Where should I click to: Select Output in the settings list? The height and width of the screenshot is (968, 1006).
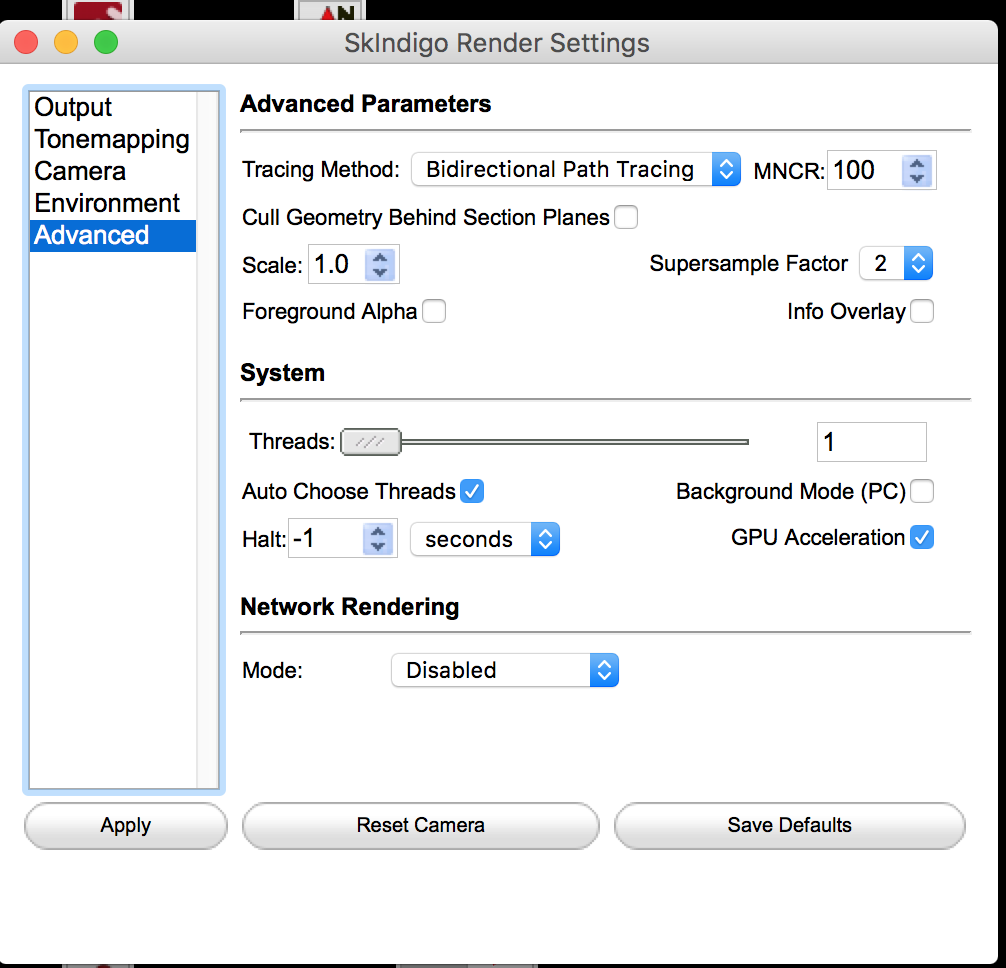click(73, 108)
